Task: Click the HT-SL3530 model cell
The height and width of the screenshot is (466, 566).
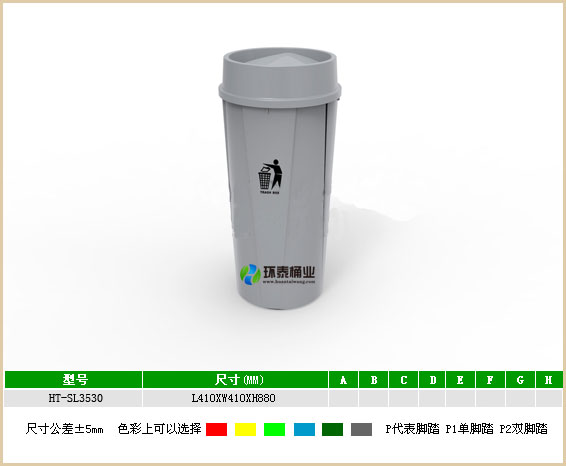Action: [73, 398]
